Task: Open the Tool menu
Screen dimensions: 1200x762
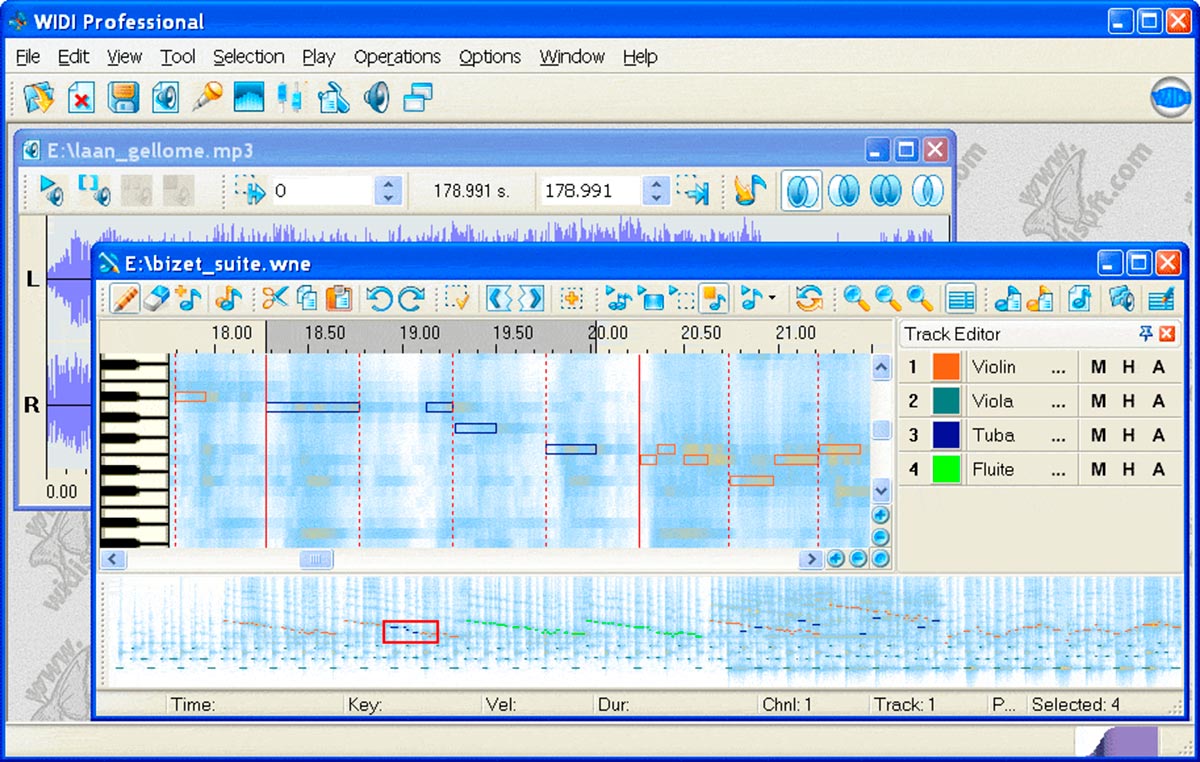Action: coord(178,57)
